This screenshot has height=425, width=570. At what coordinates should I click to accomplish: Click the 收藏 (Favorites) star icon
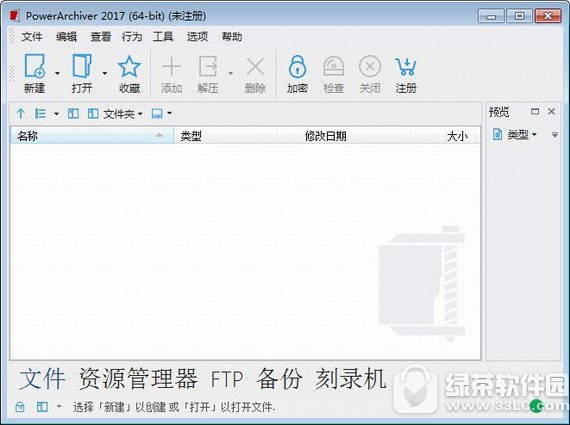coord(129,66)
